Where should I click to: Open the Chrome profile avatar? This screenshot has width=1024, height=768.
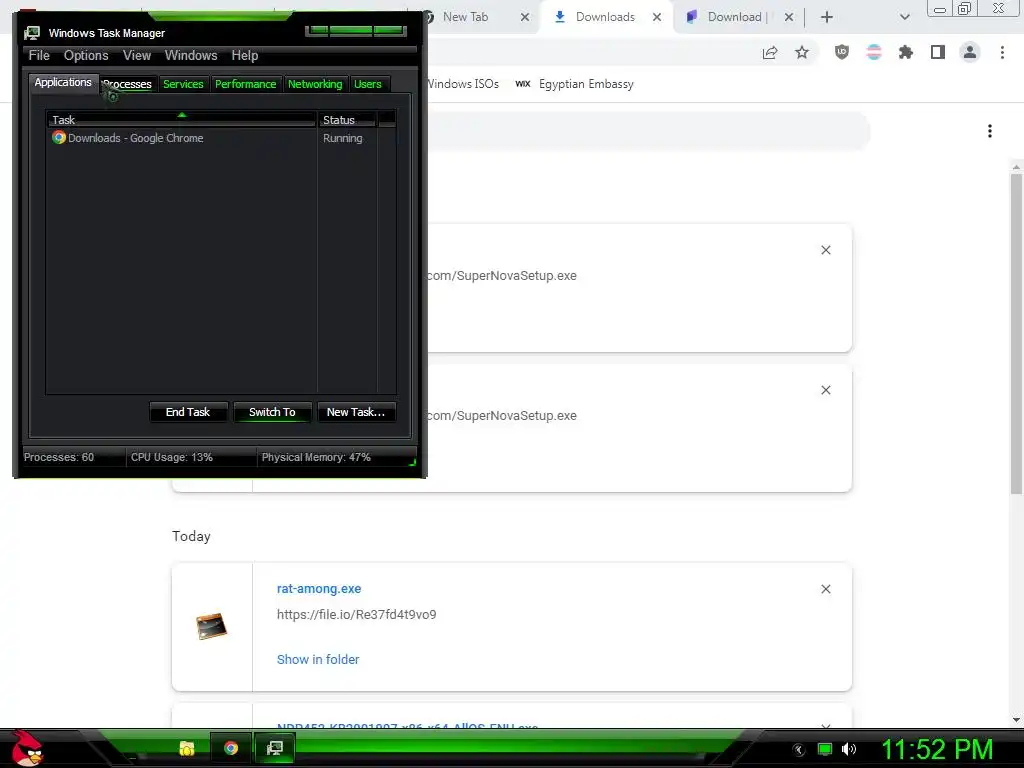click(x=970, y=52)
